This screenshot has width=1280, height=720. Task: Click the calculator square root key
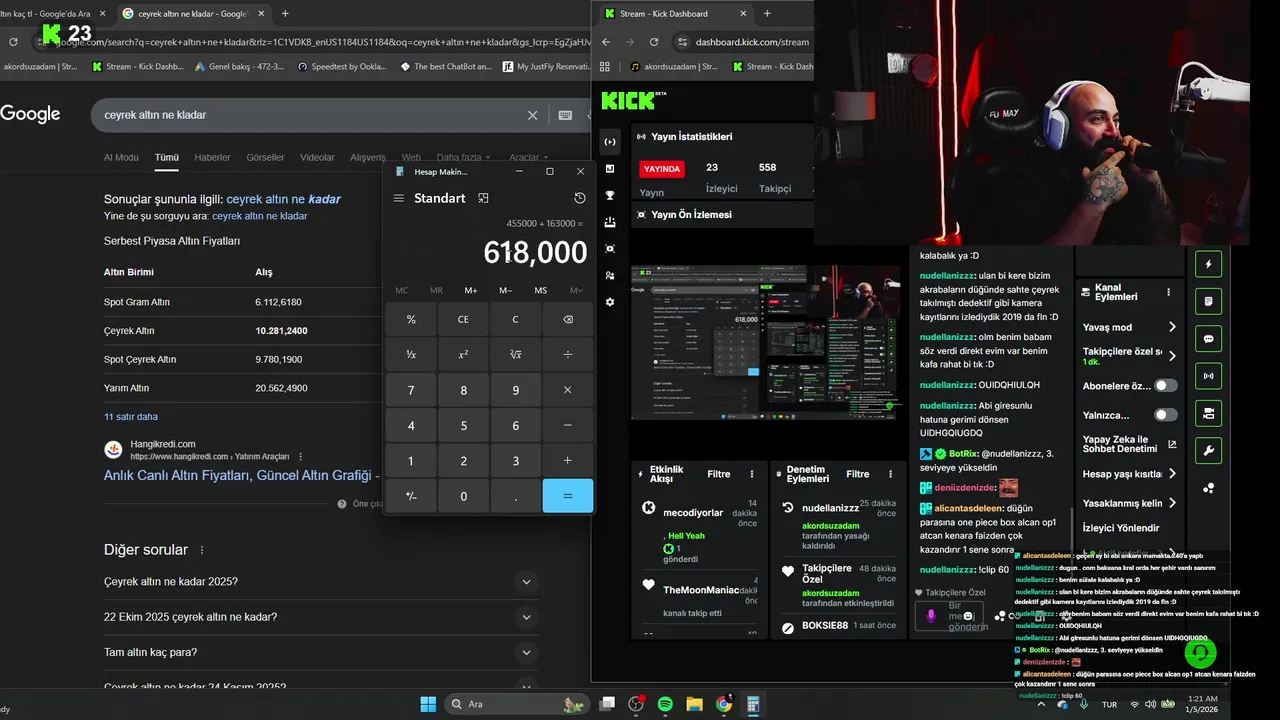(x=516, y=354)
